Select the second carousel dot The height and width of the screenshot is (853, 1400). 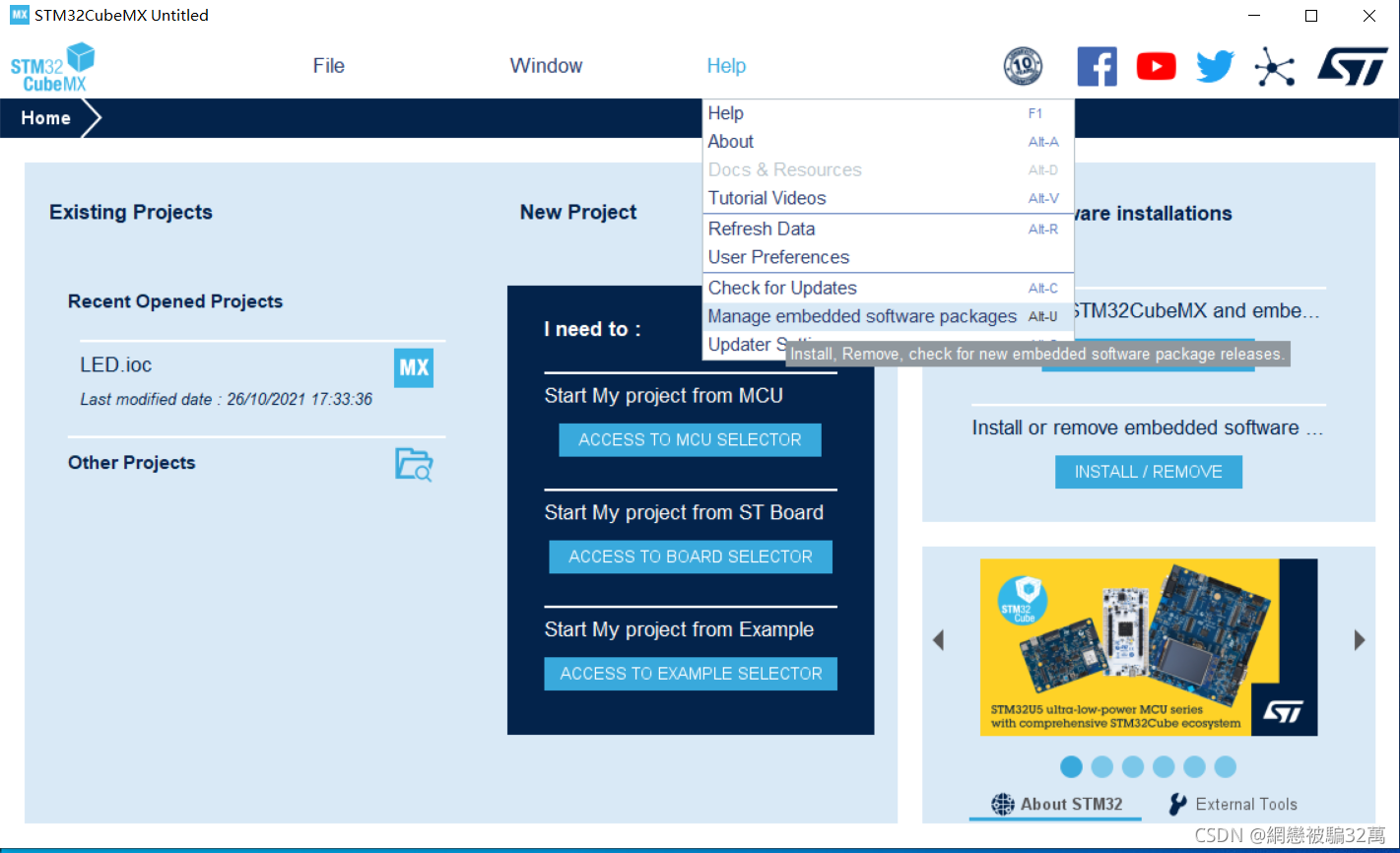(x=1102, y=766)
